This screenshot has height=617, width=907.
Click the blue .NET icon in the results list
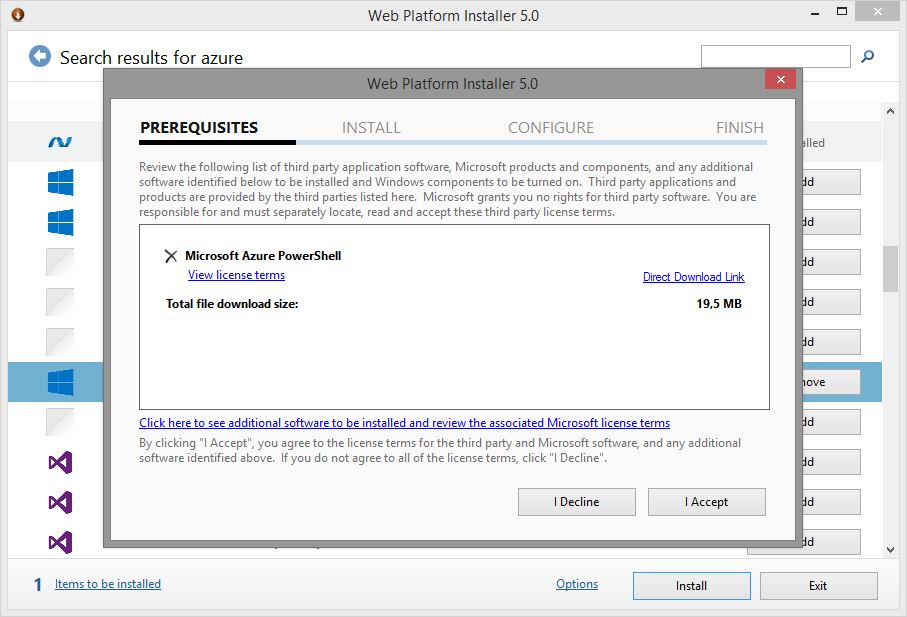60,142
